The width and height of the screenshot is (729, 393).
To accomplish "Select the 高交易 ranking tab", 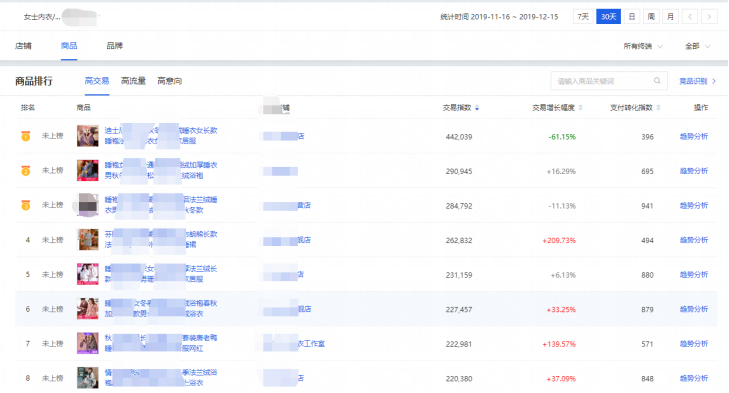I will 97,81.
